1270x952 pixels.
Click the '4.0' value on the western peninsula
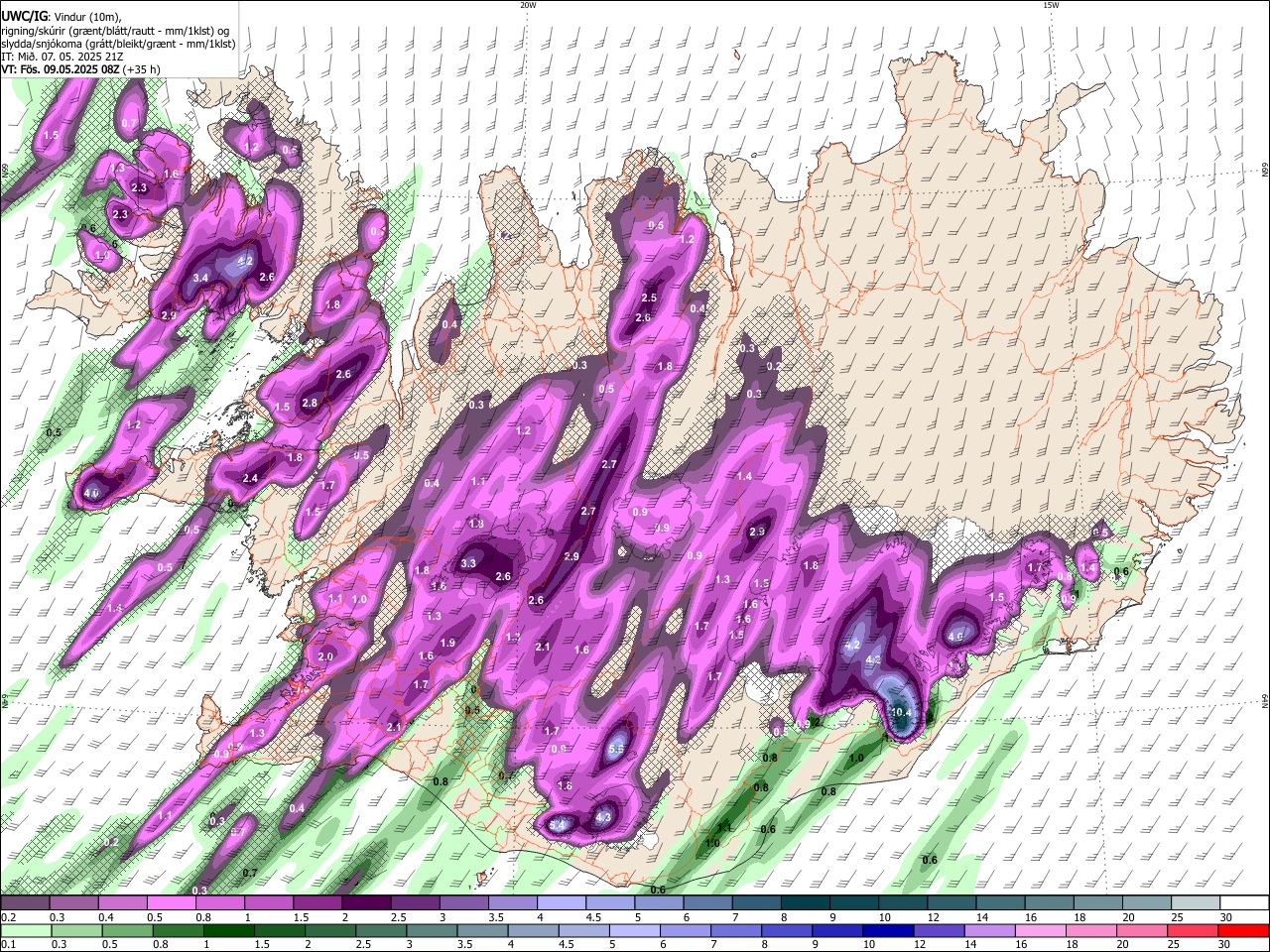click(92, 493)
